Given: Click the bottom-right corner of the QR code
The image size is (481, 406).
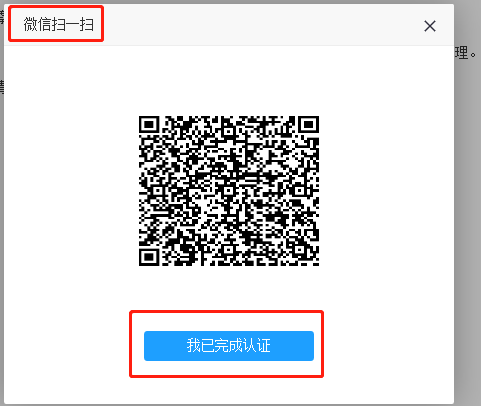Looking at the screenshot, I should pyautogui.click(x=313, y=261).
